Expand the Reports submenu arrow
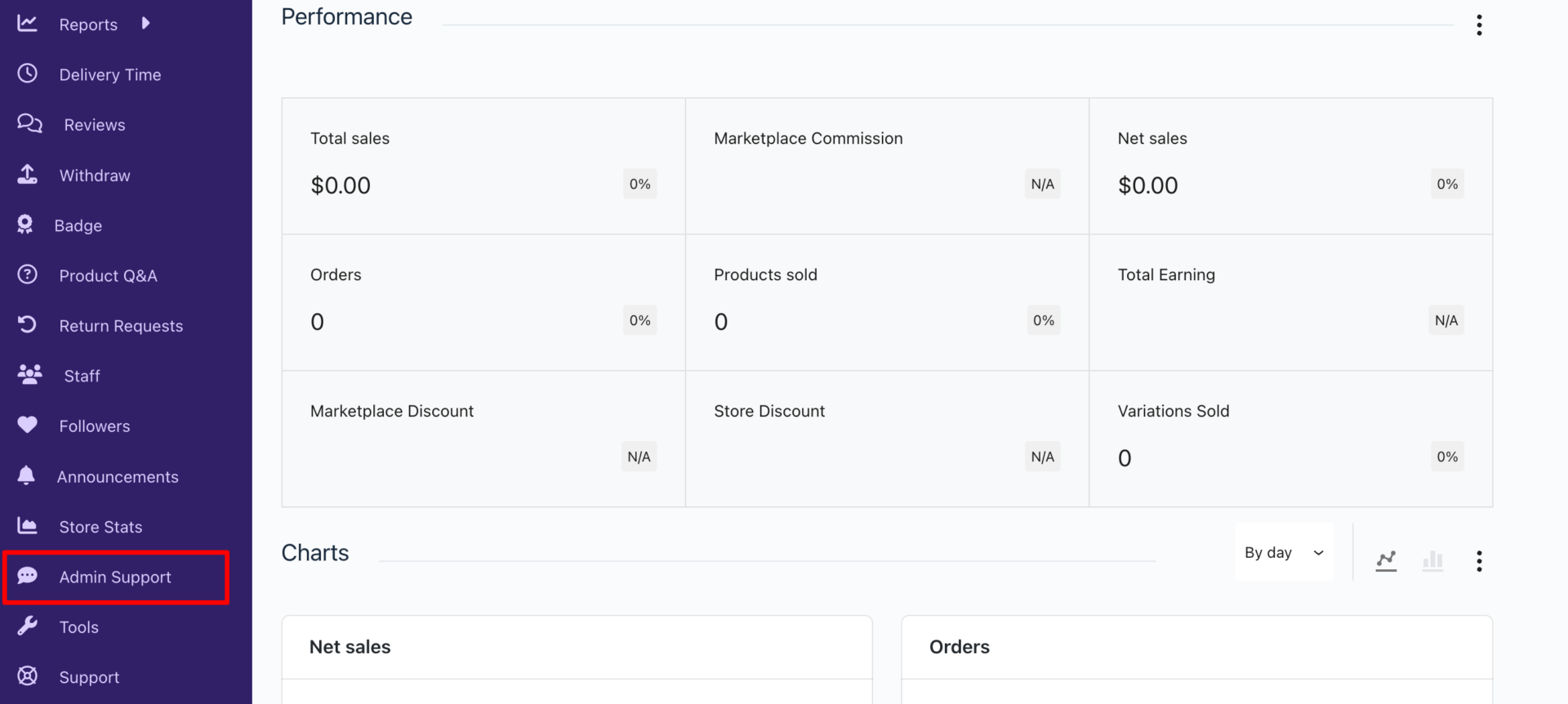Image resolution: width=1568 pixels, height=704 pixels. pos(145,24)
